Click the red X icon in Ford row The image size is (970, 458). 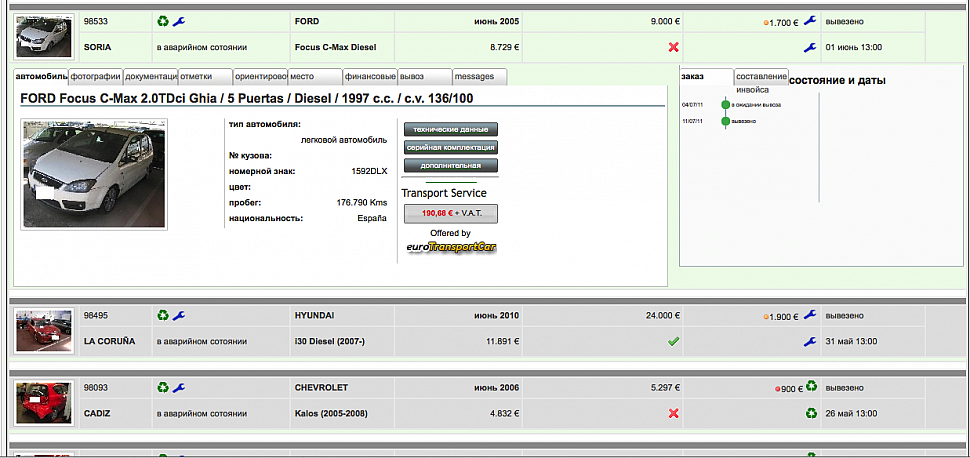674,47
